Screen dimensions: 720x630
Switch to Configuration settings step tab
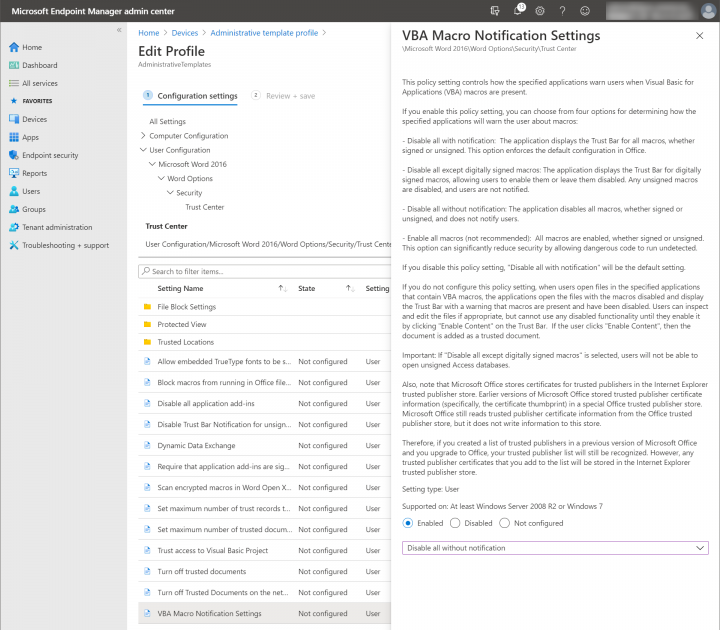(x=190, y=96)
